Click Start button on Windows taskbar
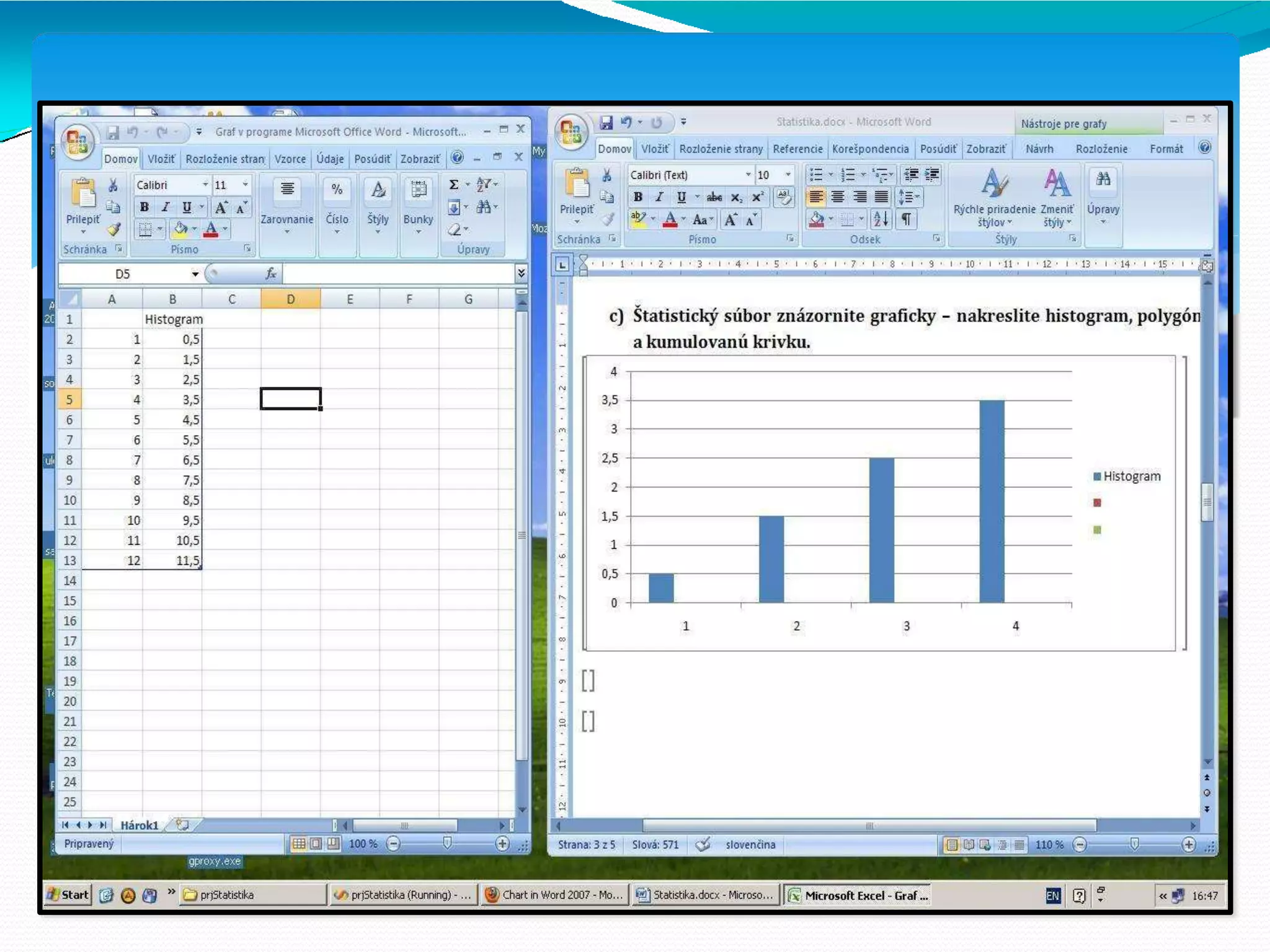Image resolution: width=1270 pixels, height=952 pixels. 68,894
